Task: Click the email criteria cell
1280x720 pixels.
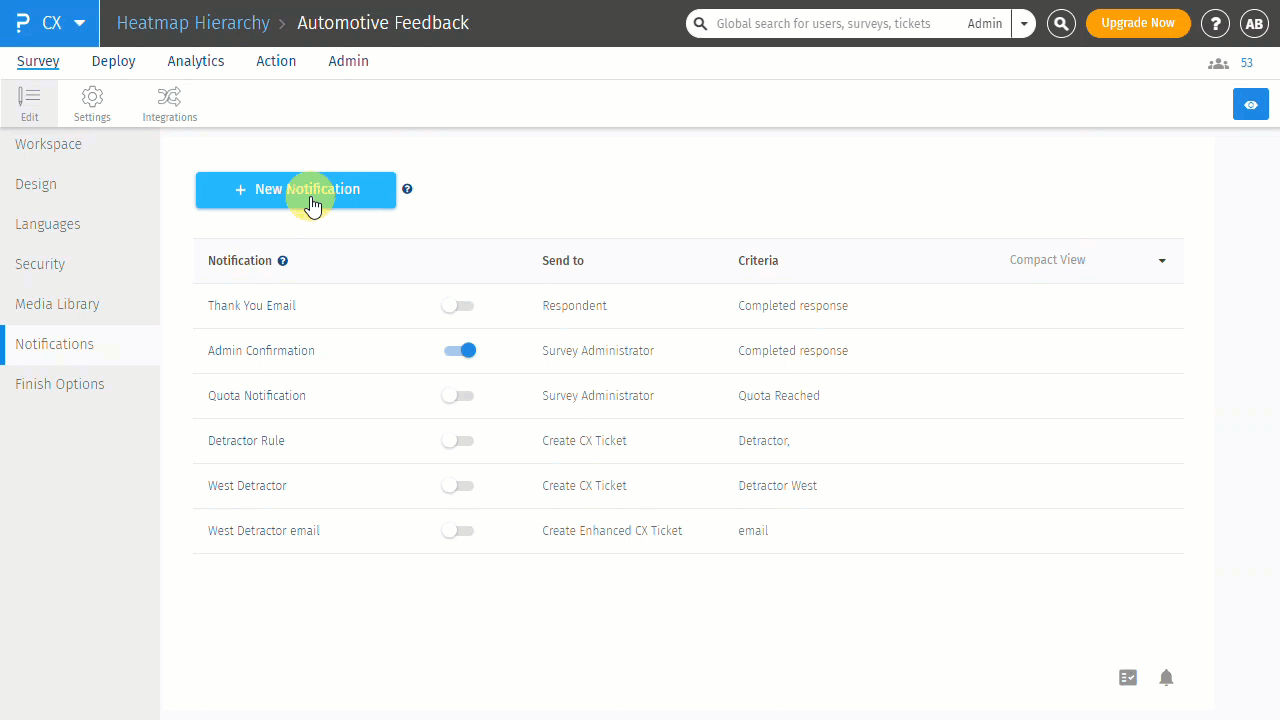Action: 753,531
